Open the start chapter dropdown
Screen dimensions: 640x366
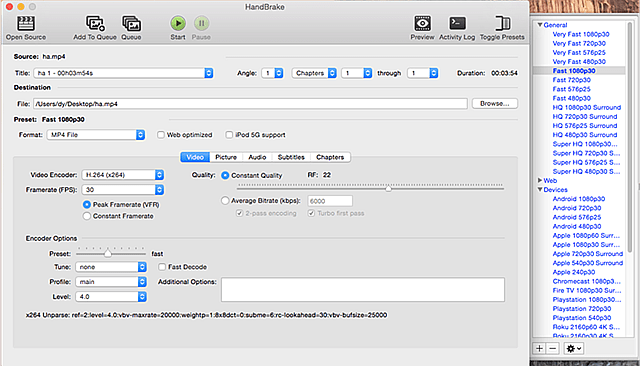click(357, 73)
